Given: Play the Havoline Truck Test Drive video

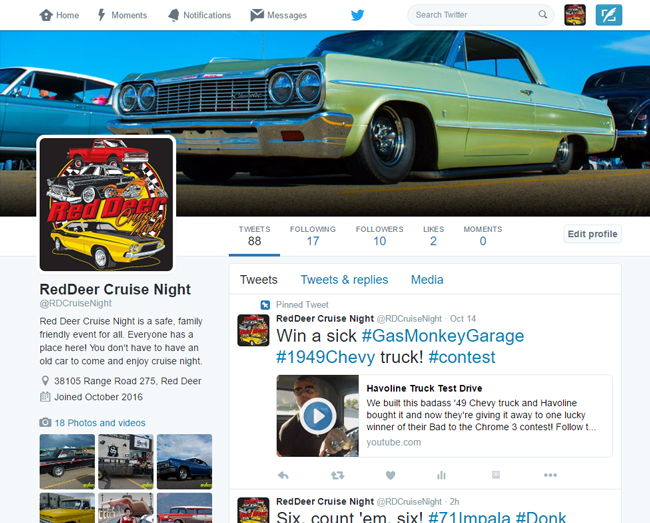Looking at the screenshot, I should click(x=317, y=414).
